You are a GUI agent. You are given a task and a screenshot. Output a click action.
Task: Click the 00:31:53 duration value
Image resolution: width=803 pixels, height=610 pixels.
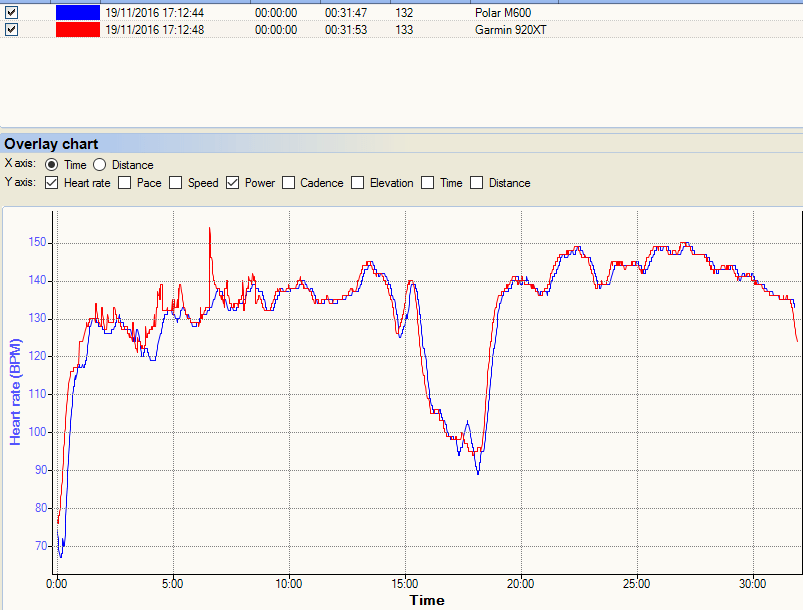345,29
